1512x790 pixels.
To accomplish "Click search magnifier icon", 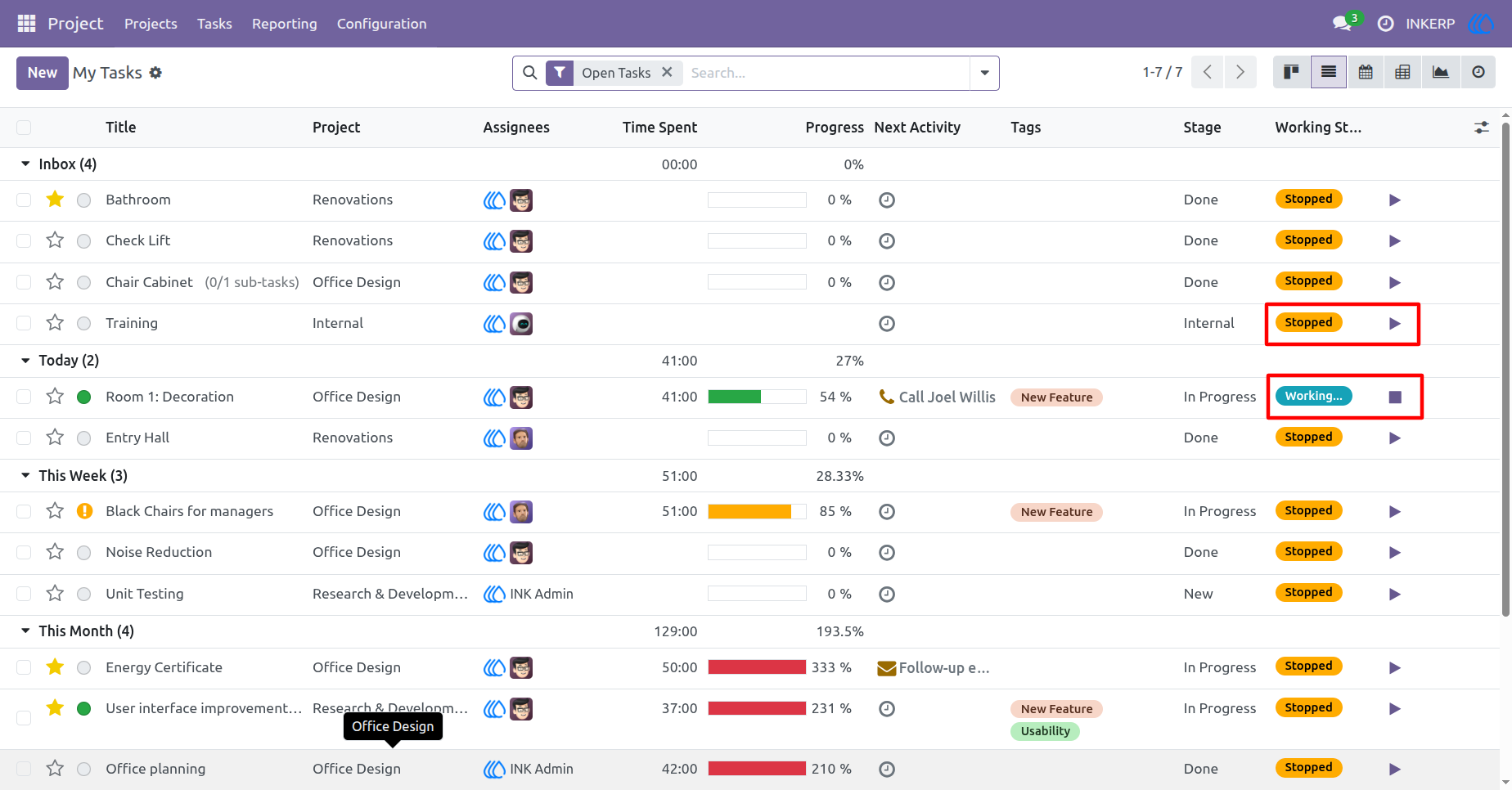I will 530,73.
